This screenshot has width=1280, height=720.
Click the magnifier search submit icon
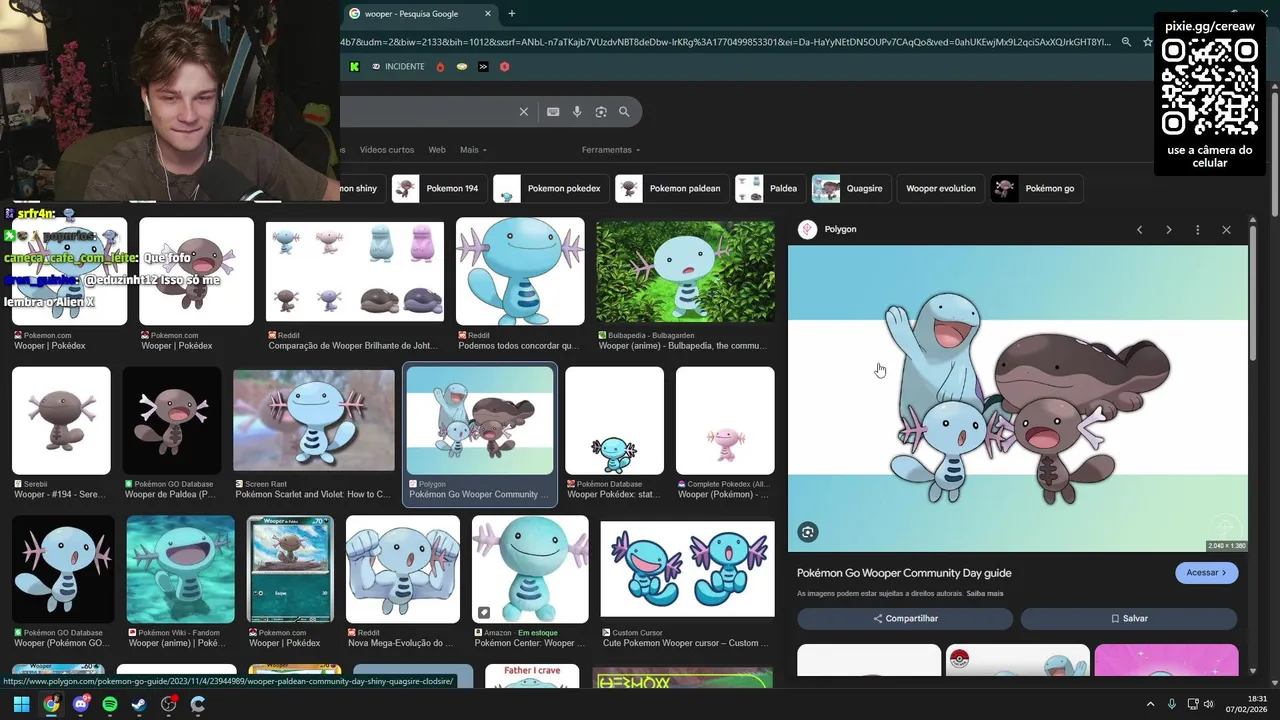click(x=624, y=112)
